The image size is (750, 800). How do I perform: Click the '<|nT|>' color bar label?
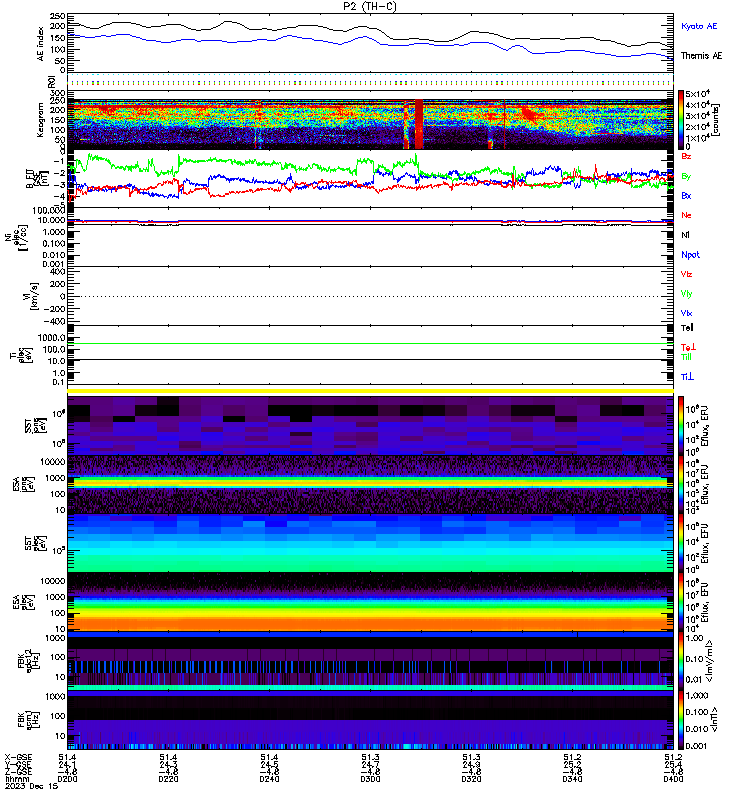tap(713, 719)
